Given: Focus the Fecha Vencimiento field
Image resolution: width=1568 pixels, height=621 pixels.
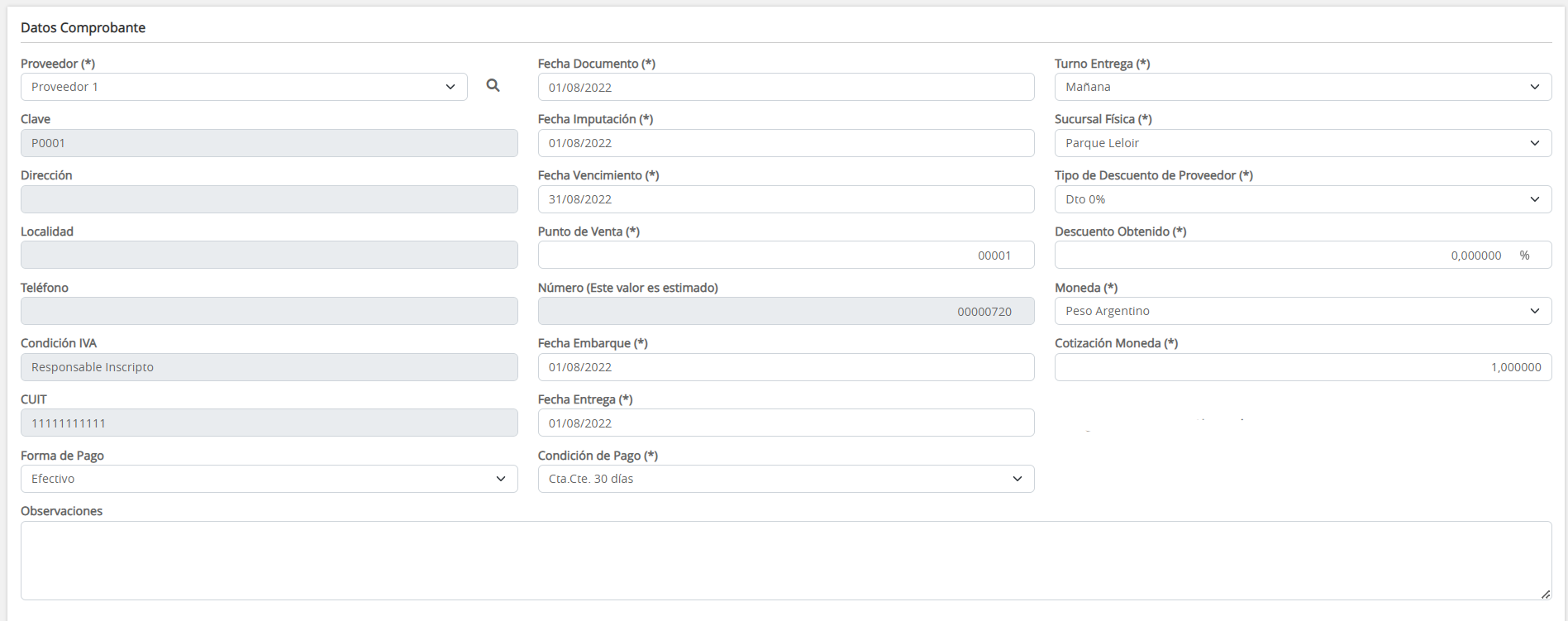Looking at the screenshot, I should 785,199.
